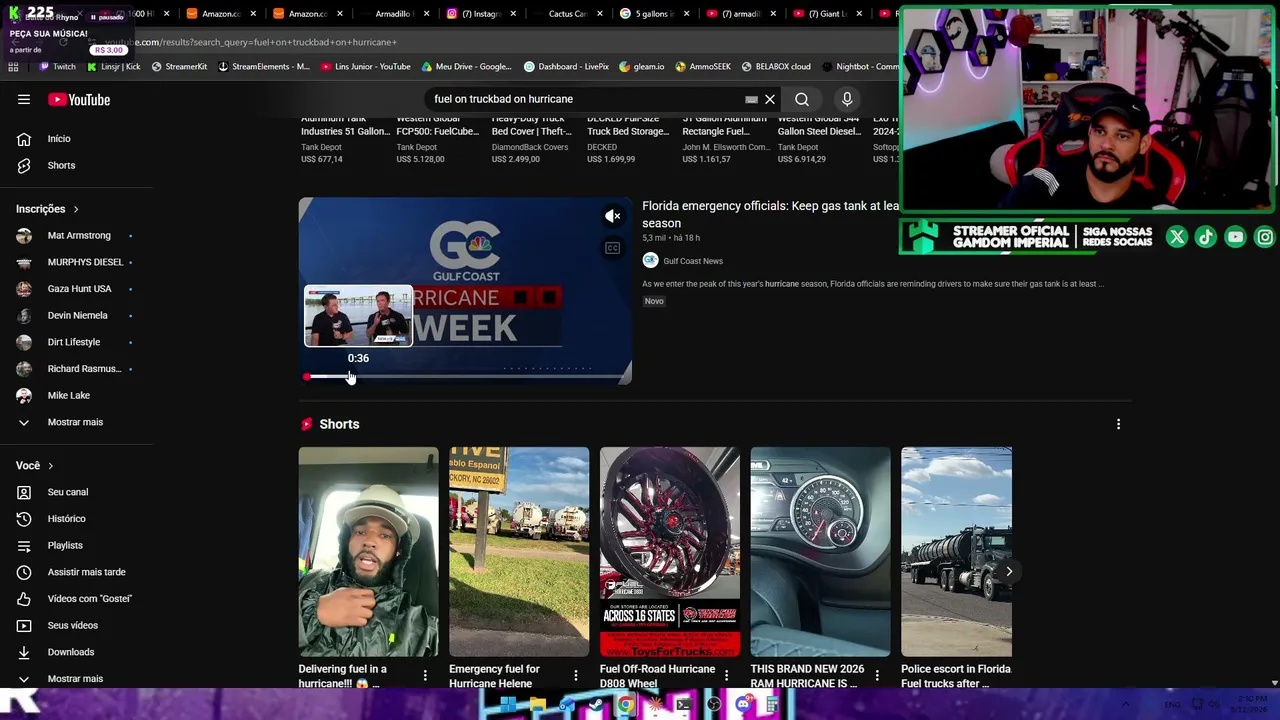Open the StreamerKit bookmark
The width and height of the screenshot is (1280, 720).
(x=179, y=67)
